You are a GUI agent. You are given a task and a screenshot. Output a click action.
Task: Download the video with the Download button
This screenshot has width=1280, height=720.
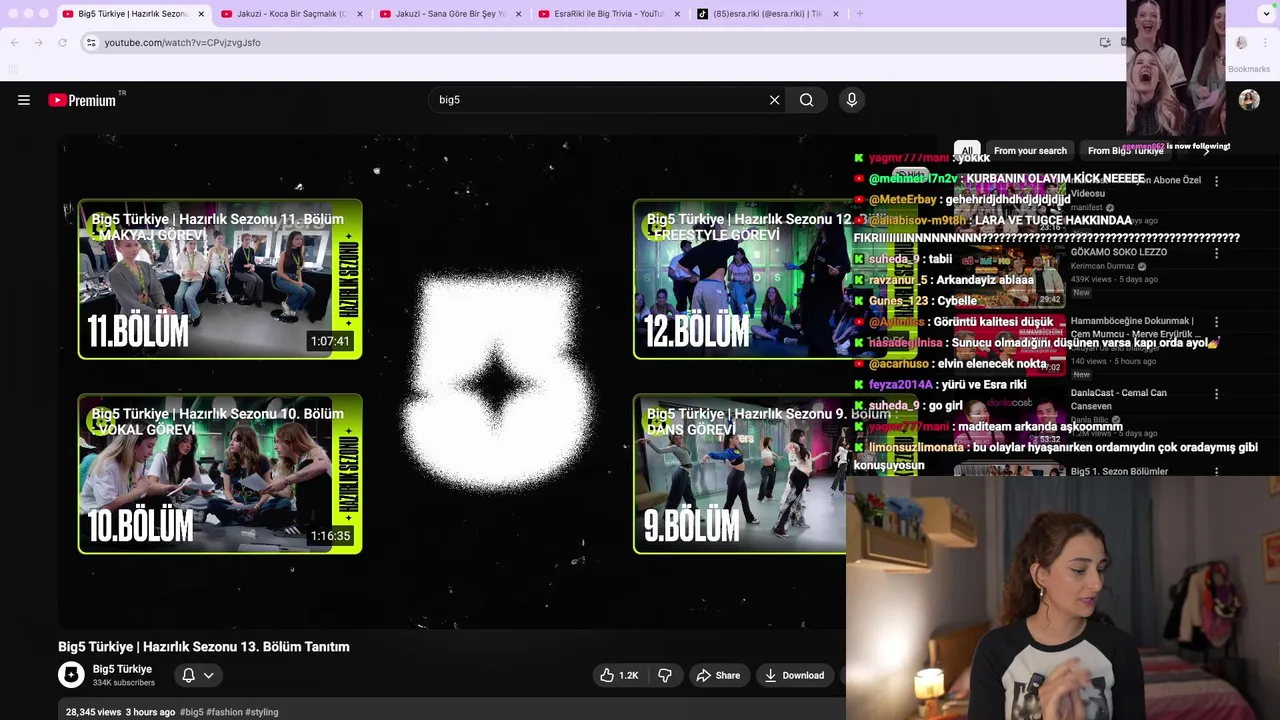click(x=794, y=675)
